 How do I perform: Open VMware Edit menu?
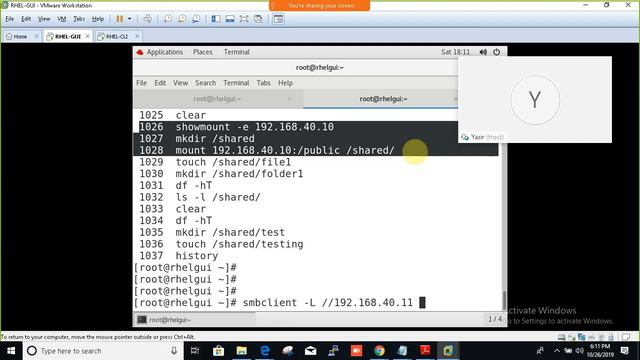click(x=26, y=19)
